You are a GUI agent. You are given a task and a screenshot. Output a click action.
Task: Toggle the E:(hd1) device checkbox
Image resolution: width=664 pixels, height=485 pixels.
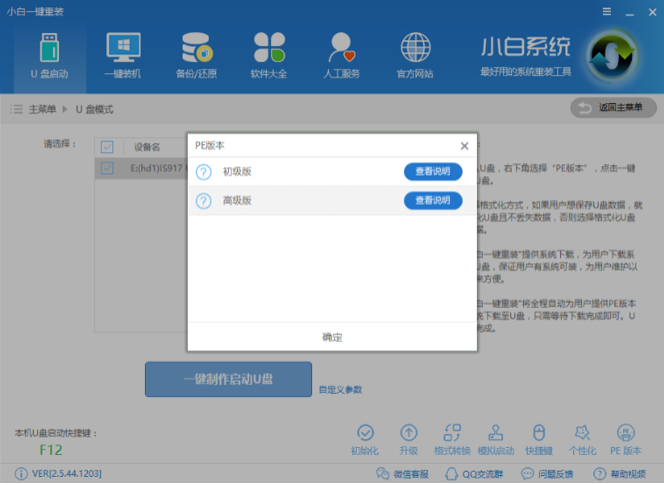point(107,169)
